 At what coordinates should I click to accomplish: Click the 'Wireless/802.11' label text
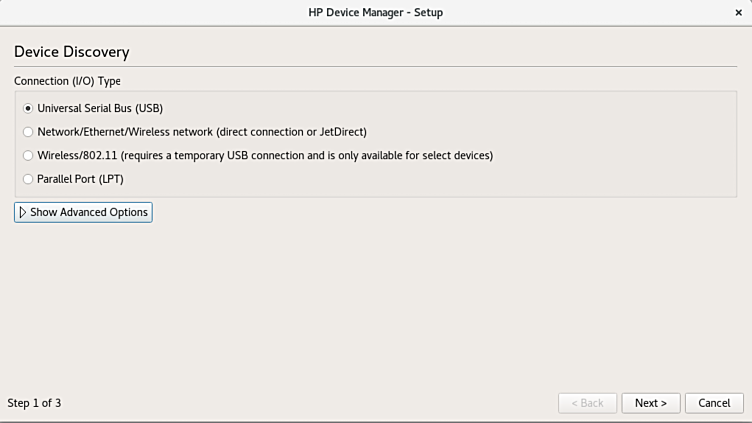77,156
